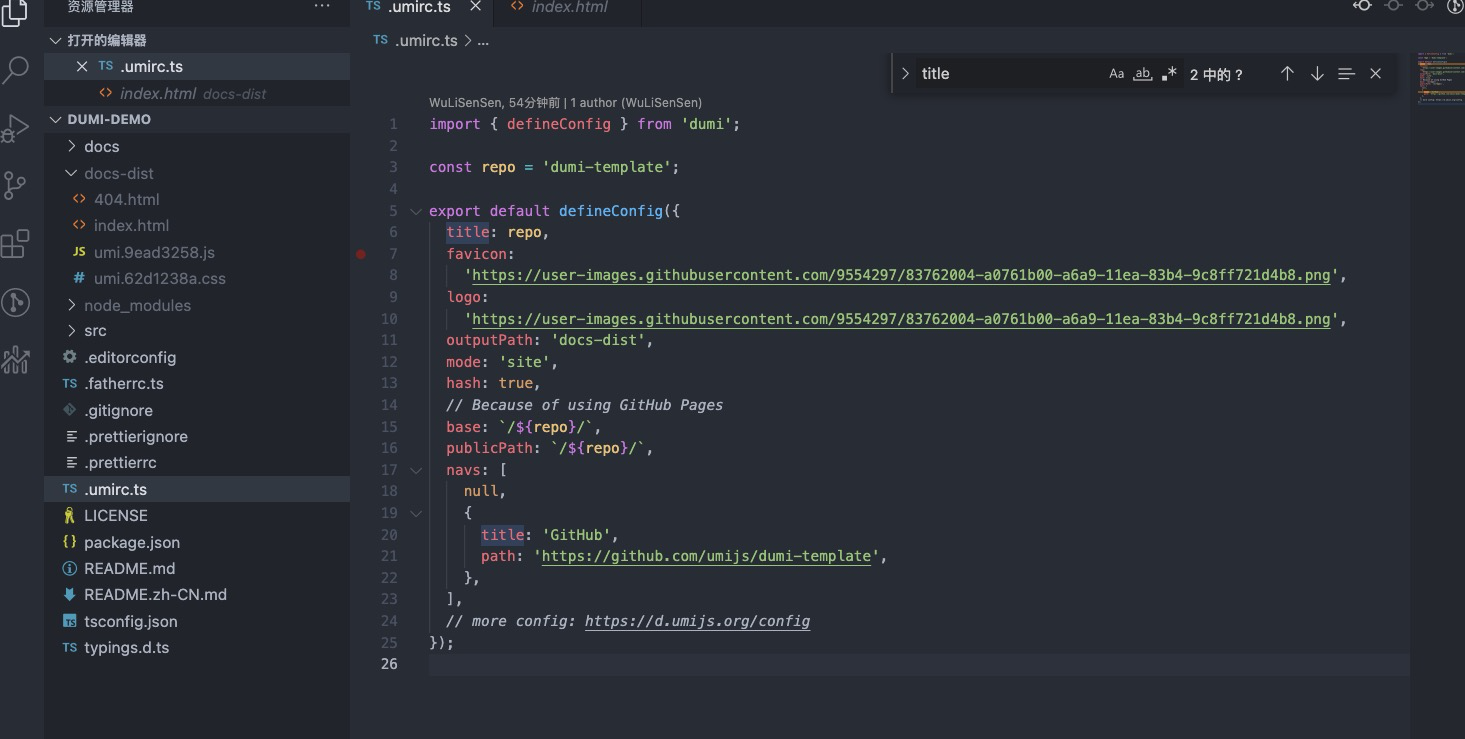
Task: Click the favicon image URL on line 8
Action: [x=901, y=276]
